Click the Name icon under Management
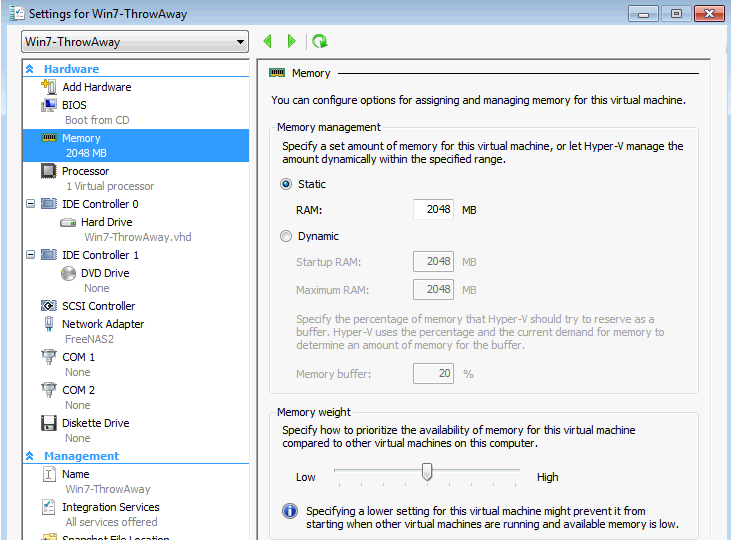731x540 pixels. (x=49, y=474)
